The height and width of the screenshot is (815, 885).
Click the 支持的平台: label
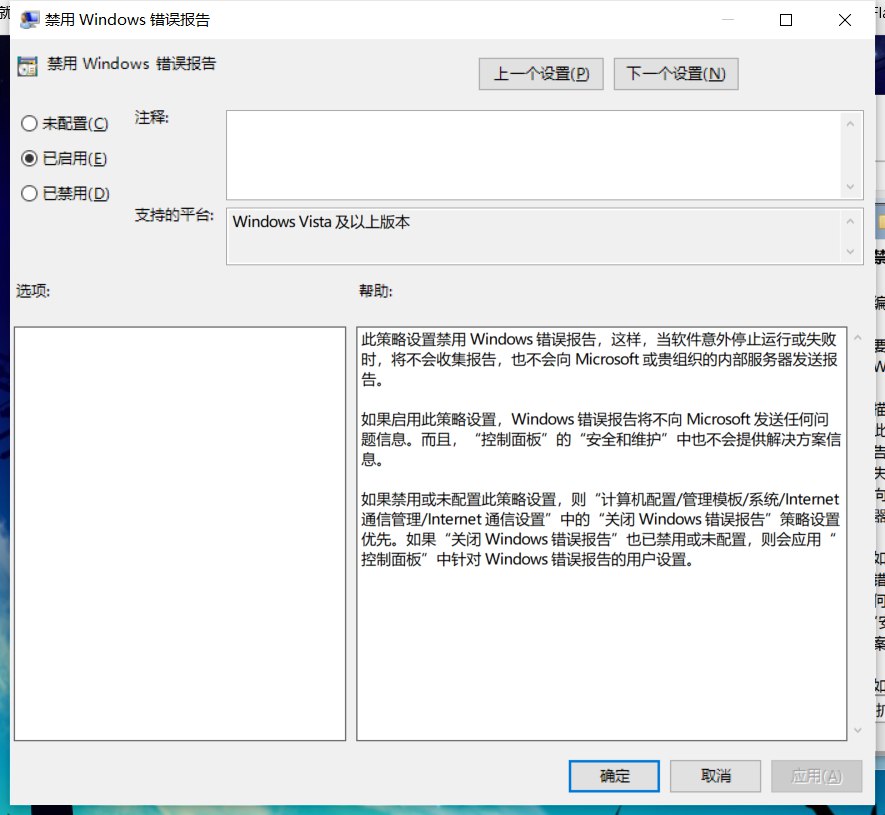tap(174, 215)
